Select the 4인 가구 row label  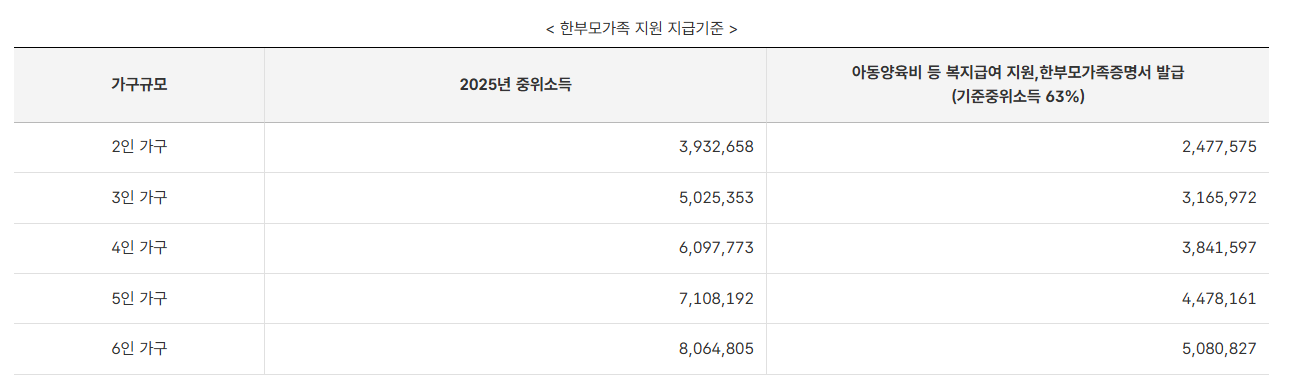click(x=139, y=248)
